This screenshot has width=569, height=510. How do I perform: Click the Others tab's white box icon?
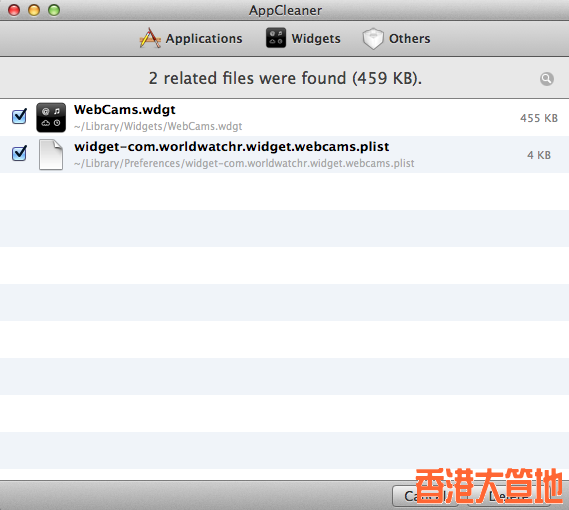[x=373, y=38]
